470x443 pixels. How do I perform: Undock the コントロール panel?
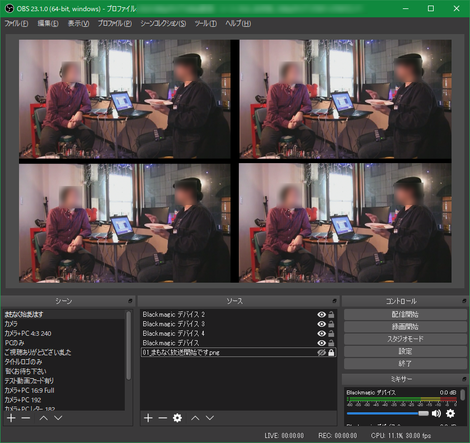pos(464,301)
